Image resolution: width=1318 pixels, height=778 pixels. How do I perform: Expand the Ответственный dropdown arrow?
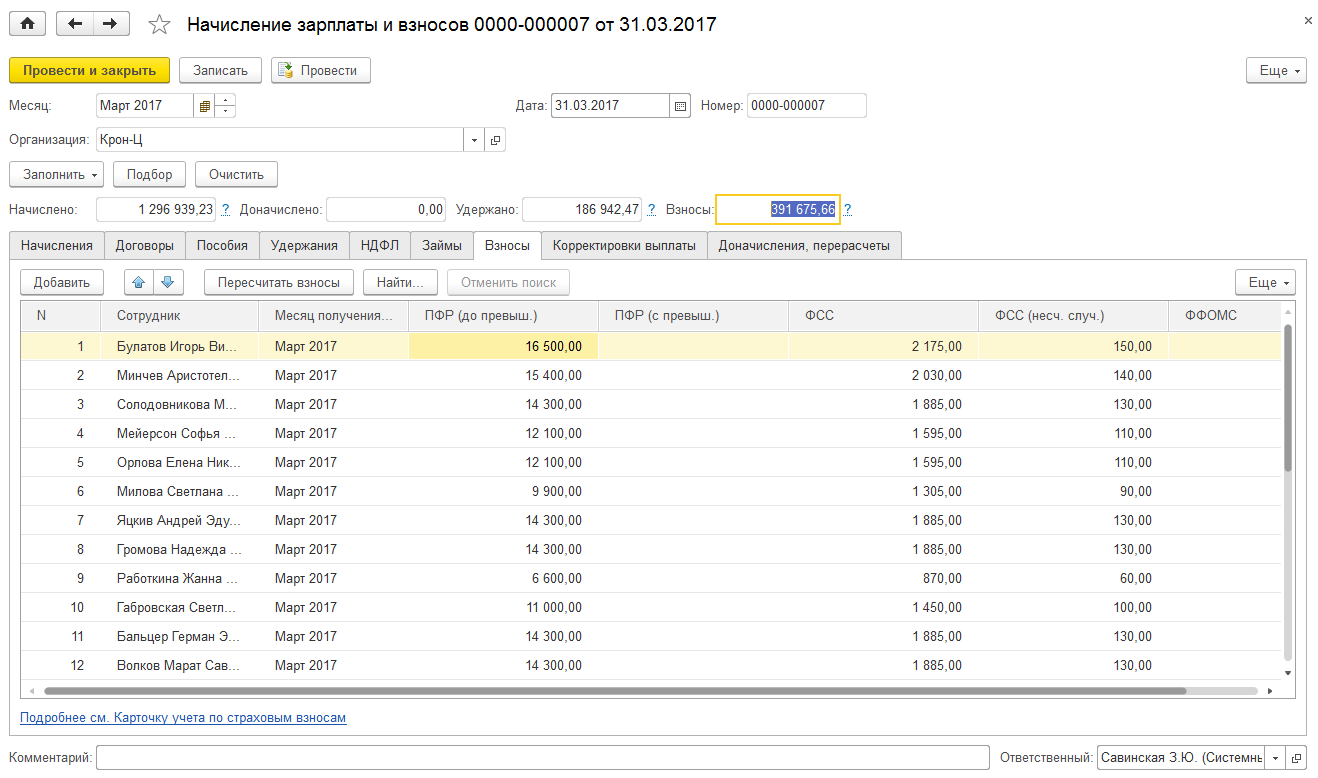[x=1275, y=757]
